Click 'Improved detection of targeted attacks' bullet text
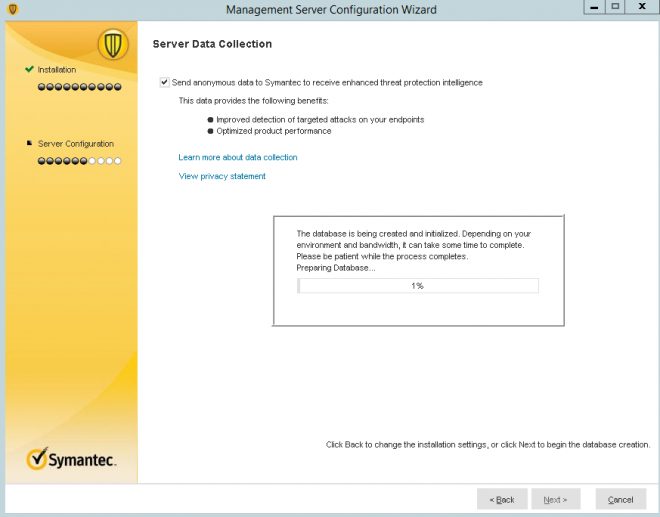 pyautogui.click(x=320, y=120)
